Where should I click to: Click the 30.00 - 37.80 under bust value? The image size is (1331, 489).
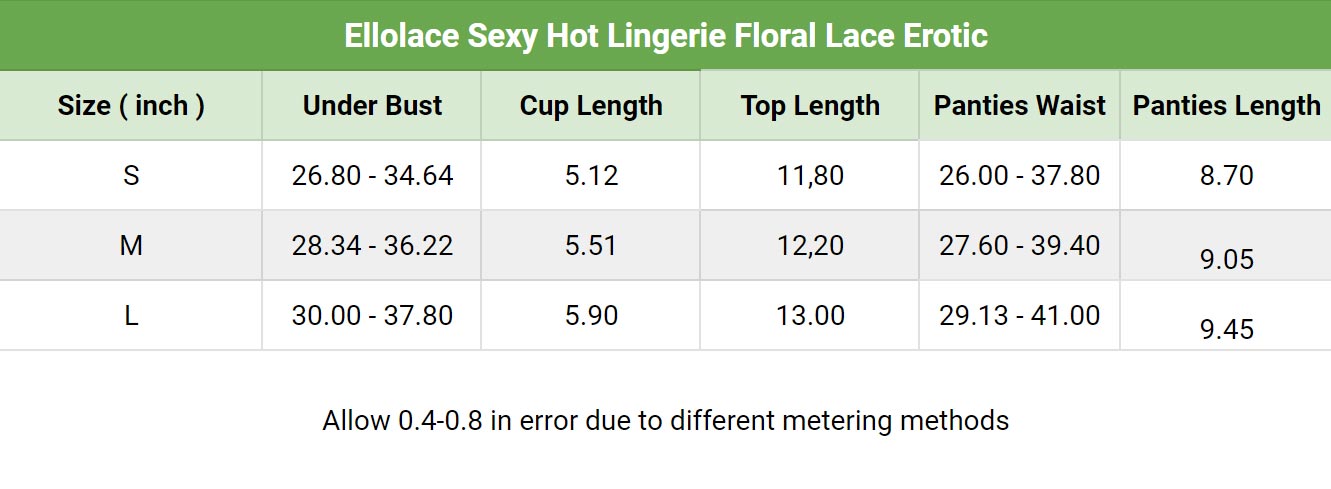(372, 316)
